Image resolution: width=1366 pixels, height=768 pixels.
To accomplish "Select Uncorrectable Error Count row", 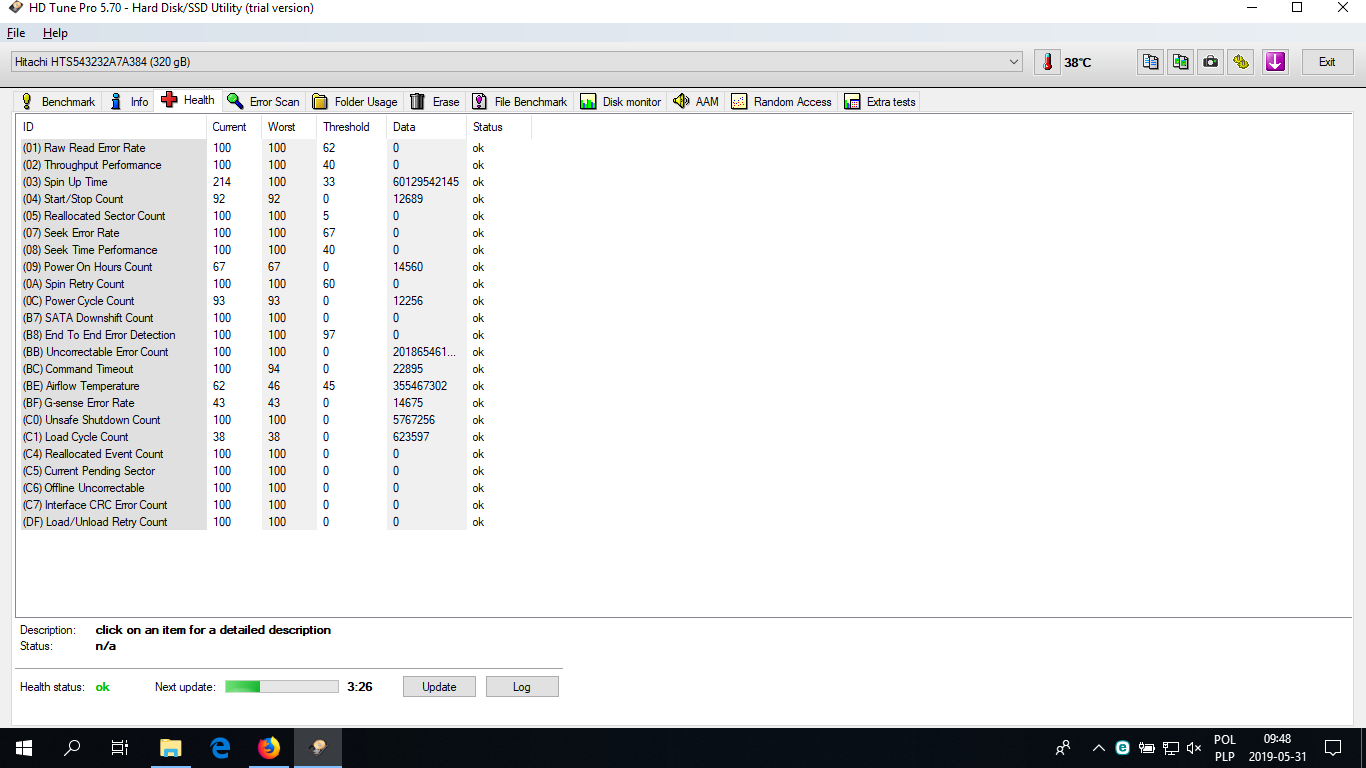I will [x=275, y=352].
